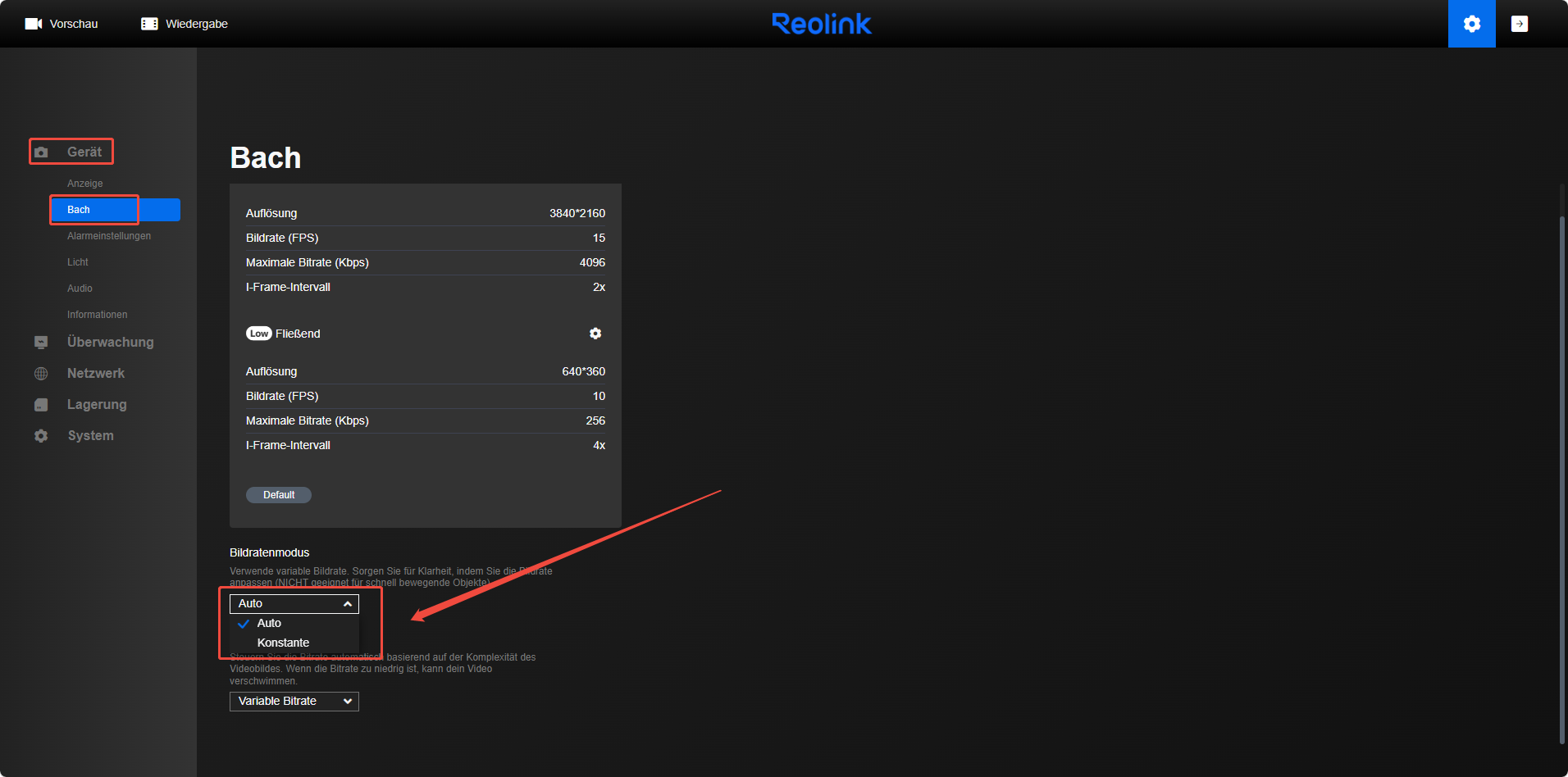Click the System gear icon
The width and height of the screenshot is (1568, 777).
click(41, 436)
